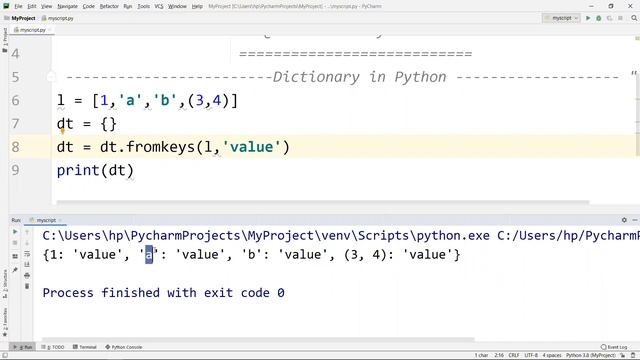This screenshot has width=640, height=360.
Task: Open the Run menu
Action: point(128,6)
